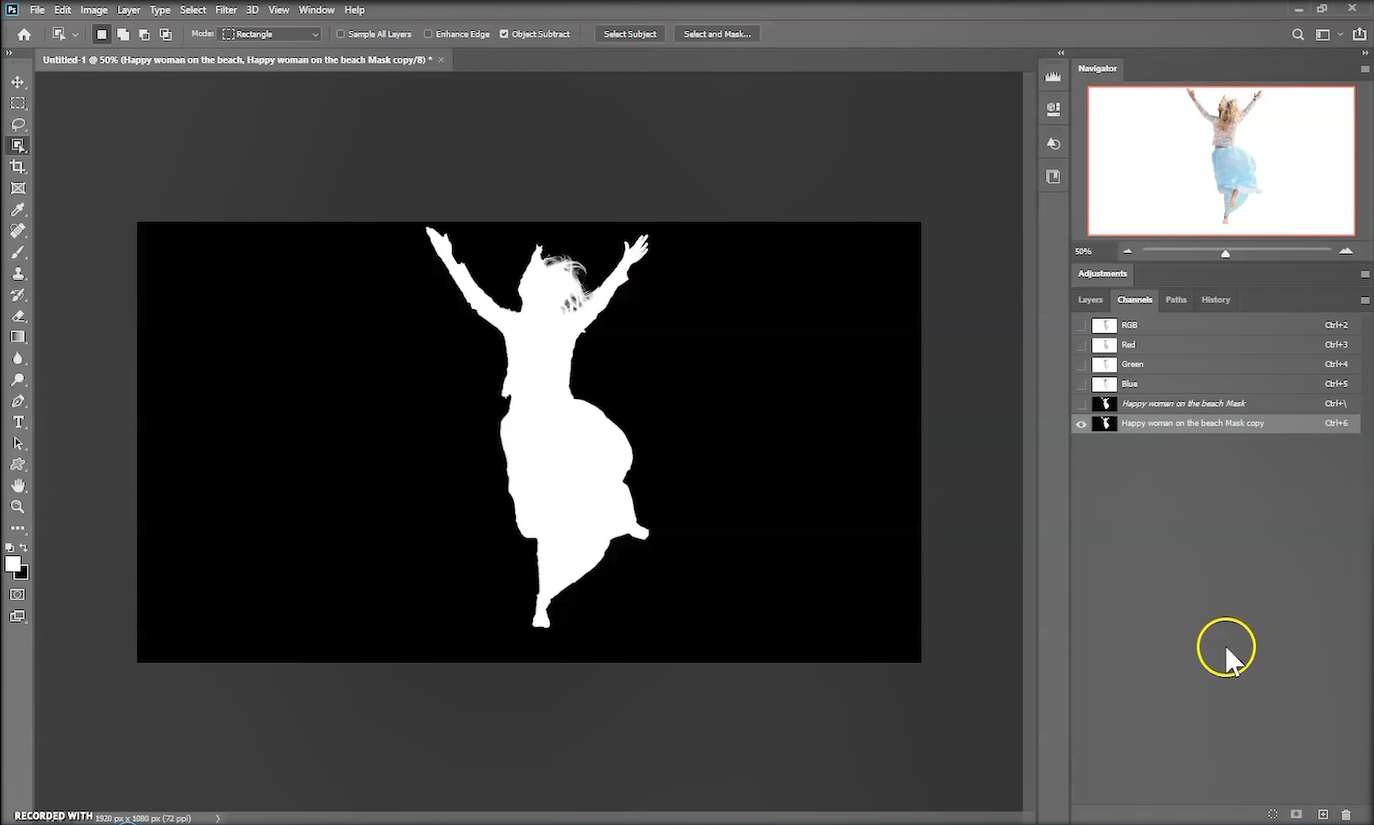
Task: Open the Navigator panel flyout menu
Action: pos(1365,69)
